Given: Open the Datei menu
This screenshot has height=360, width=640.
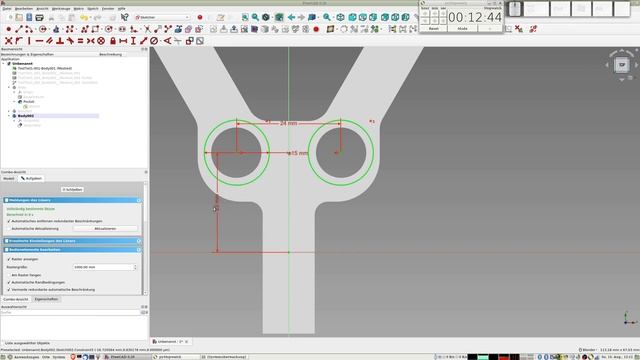Looking at the screenshot, I should tap(7, 9).
